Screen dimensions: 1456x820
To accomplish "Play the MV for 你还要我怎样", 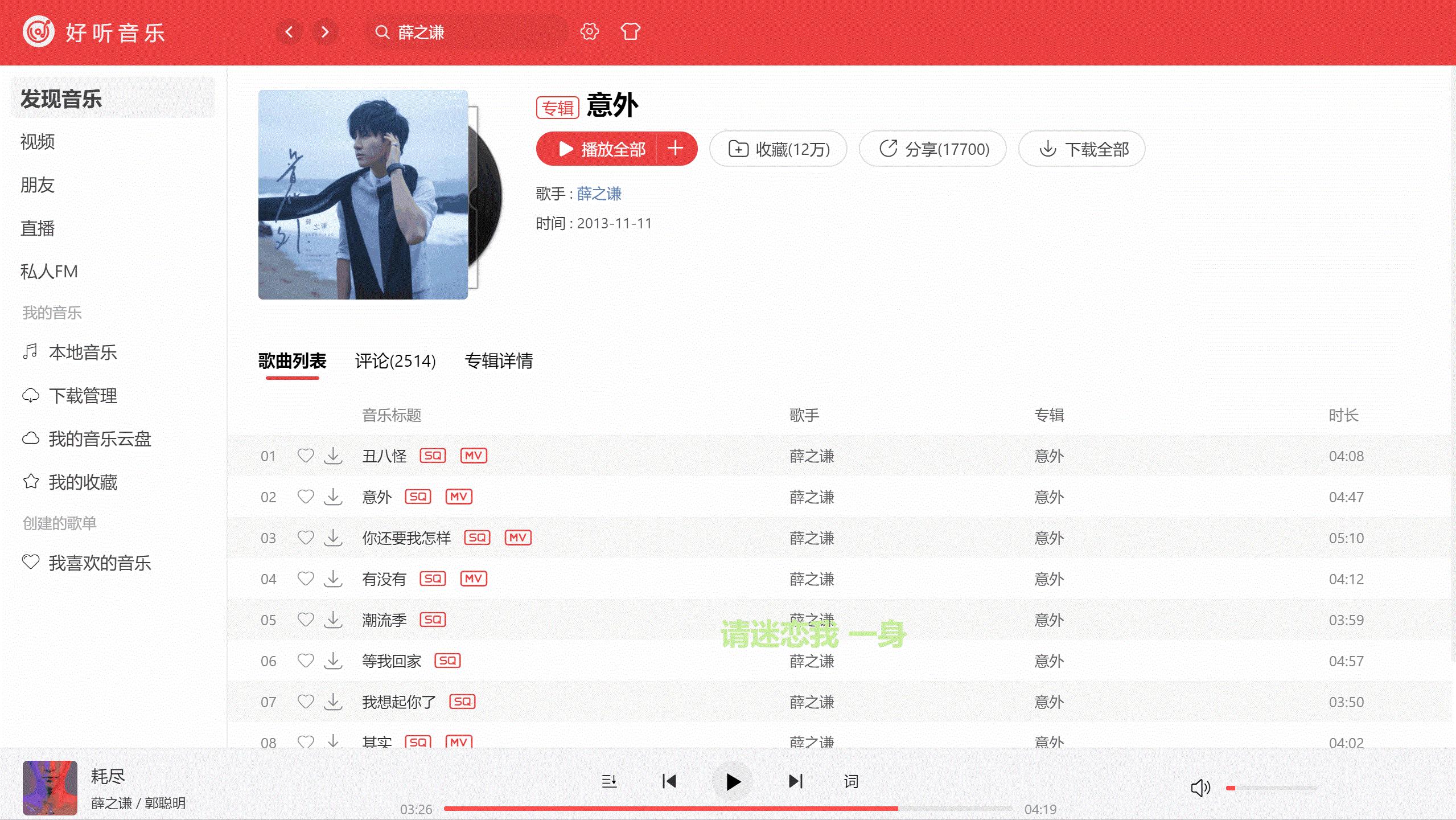I will [x=517, y=538].
